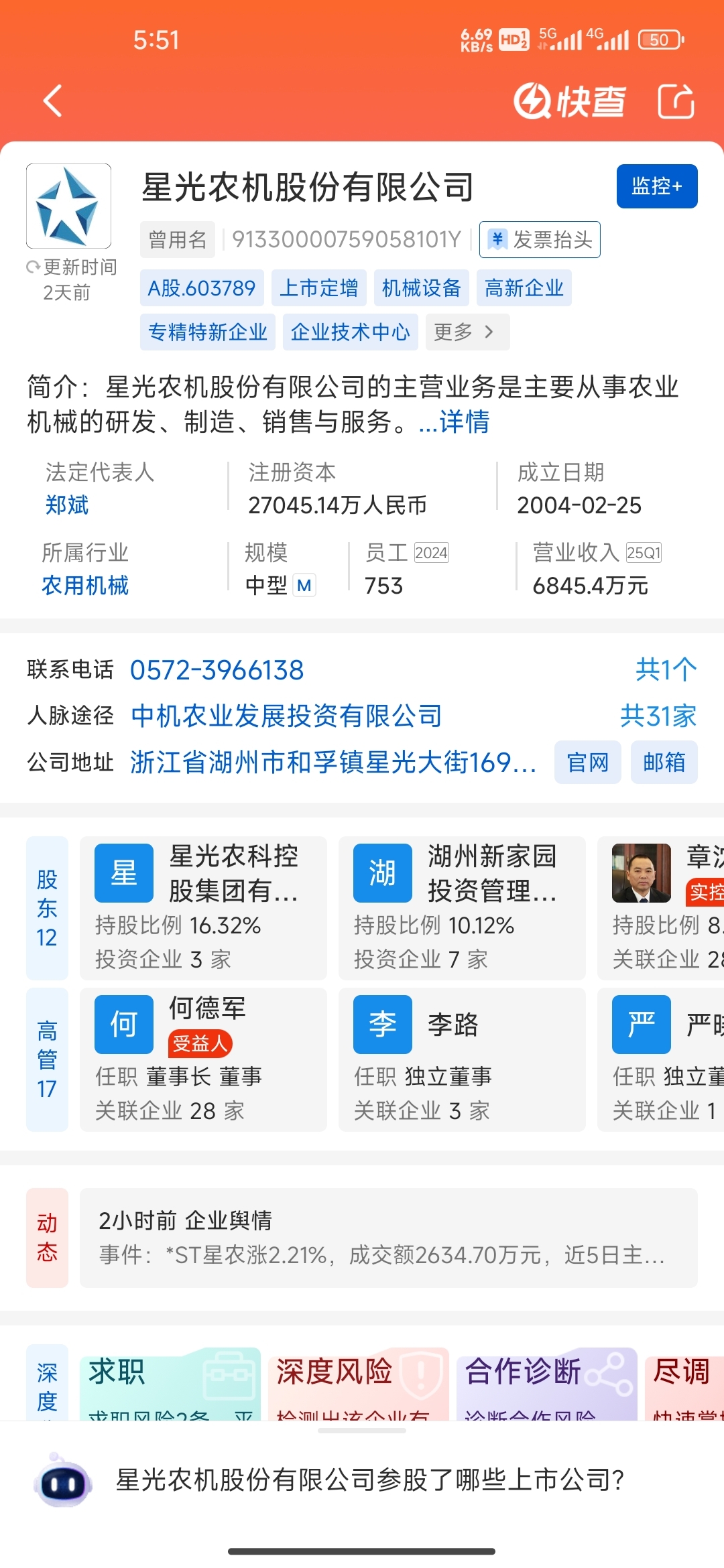Tap the 25Q1 revenue period badge
The width and height of the screenshot is (724, 1568).
coord(644,553)
